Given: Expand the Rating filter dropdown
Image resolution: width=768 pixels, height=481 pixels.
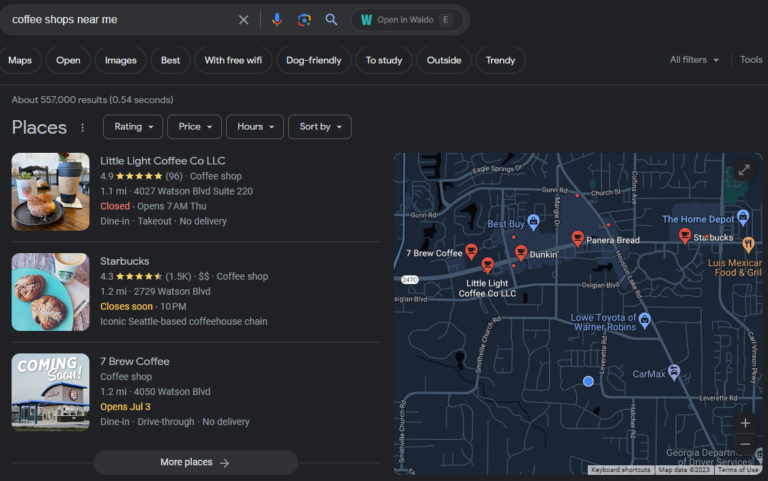Looking at the screenshot, I should point(133,127).
